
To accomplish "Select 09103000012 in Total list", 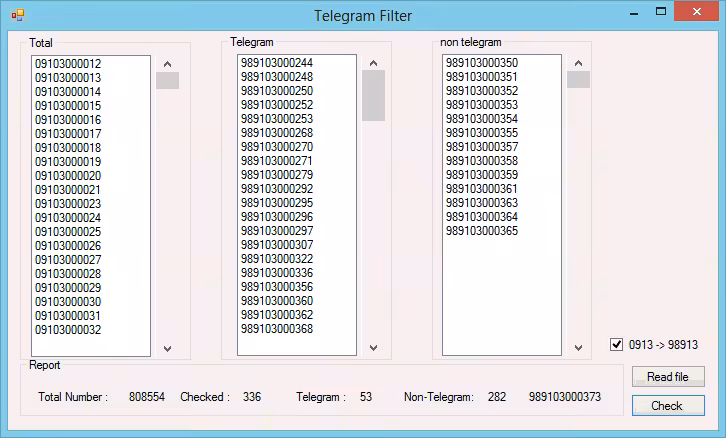I will pyautogui.click(x=68, y=63).
